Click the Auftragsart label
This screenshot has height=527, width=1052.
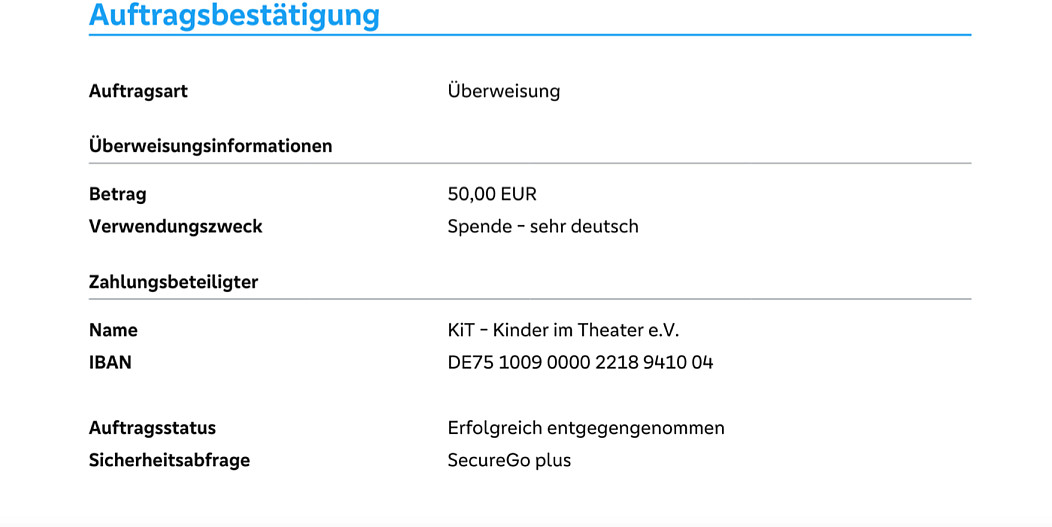138,91
